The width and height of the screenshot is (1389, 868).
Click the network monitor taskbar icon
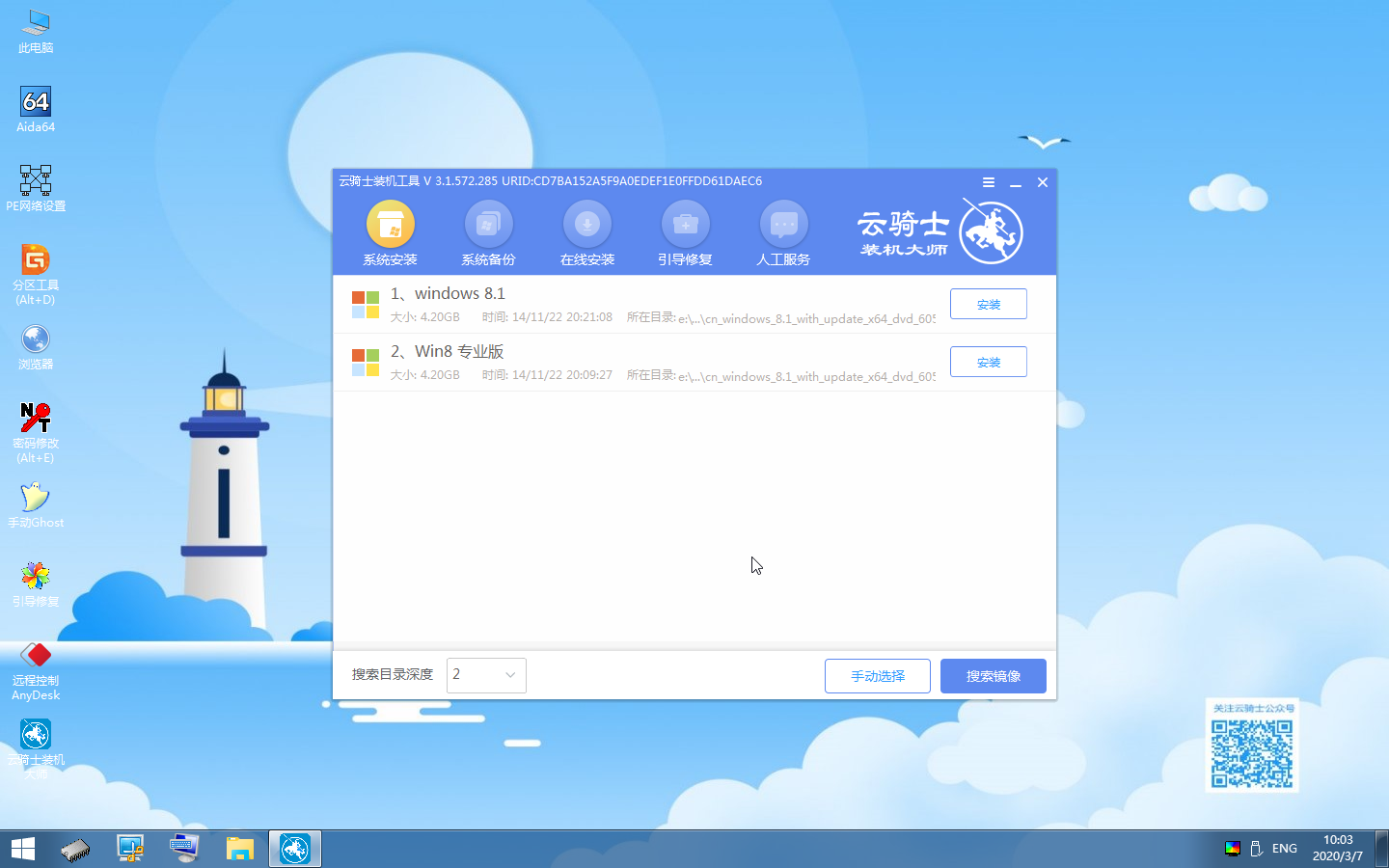130,849
